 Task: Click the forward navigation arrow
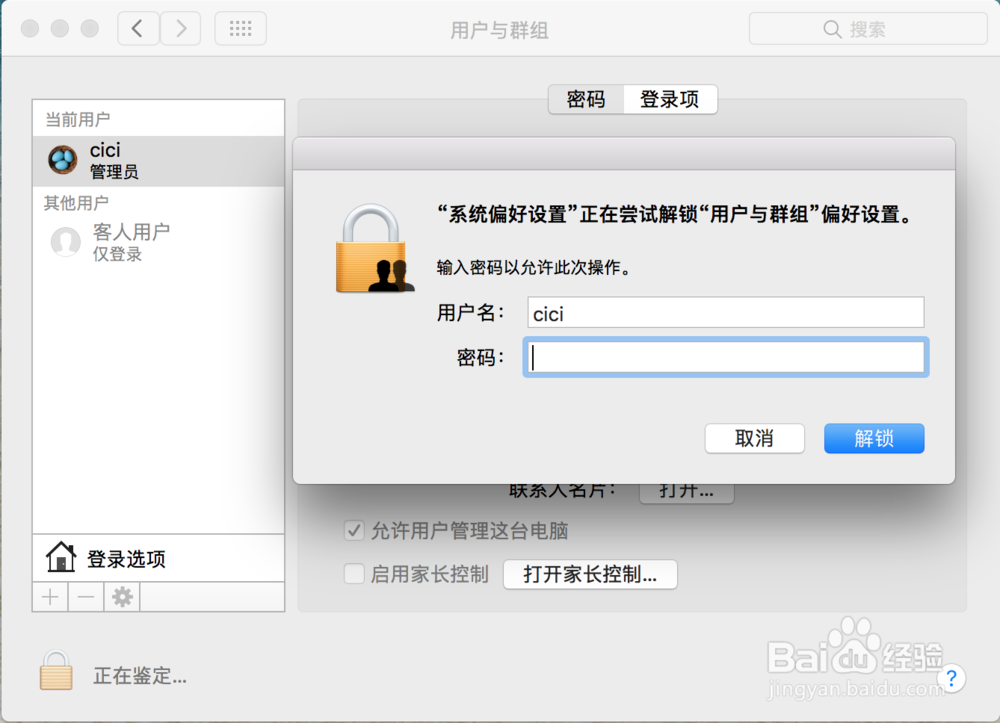coord(181,29)
